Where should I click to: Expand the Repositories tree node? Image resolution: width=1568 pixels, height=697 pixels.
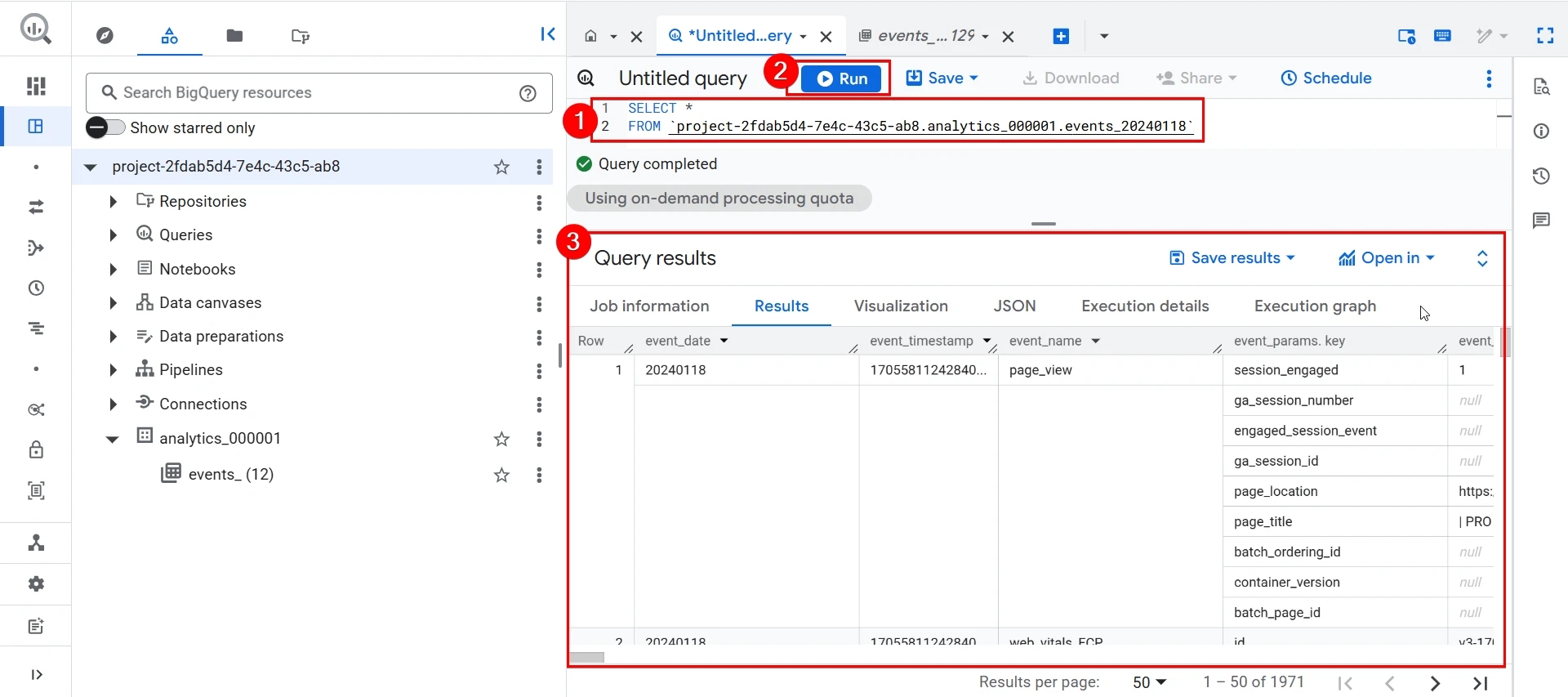click(113, 202)
